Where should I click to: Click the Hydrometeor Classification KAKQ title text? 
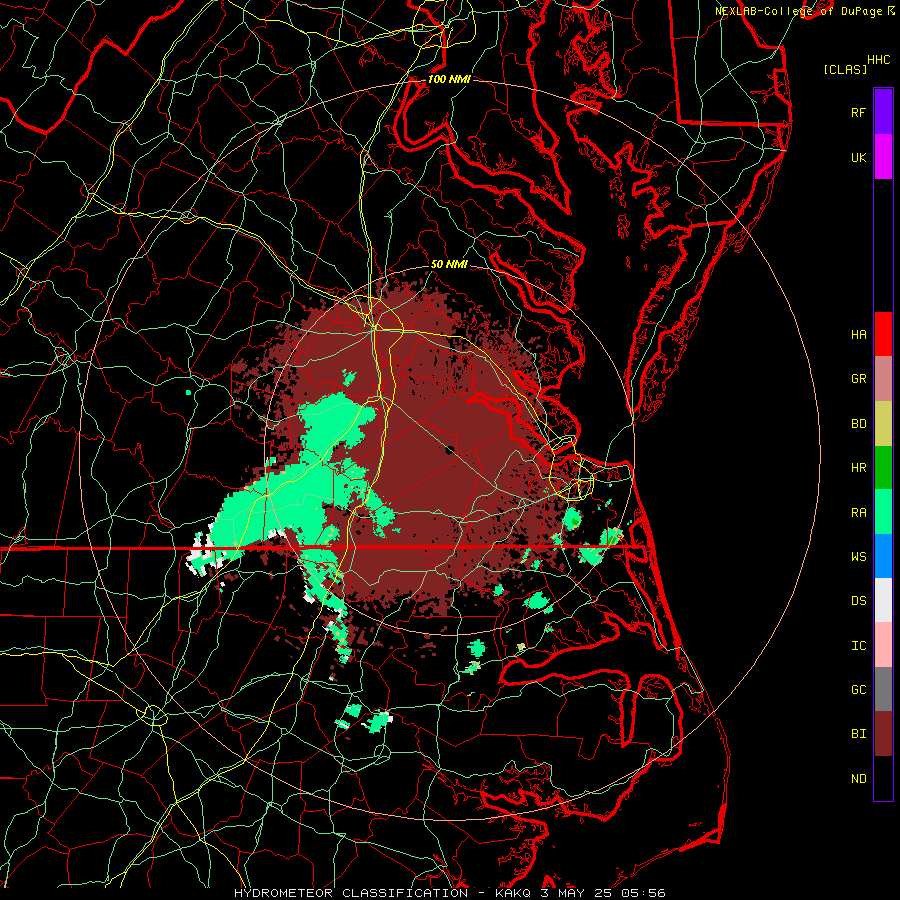pyautogui.click(x=449, y=893)
